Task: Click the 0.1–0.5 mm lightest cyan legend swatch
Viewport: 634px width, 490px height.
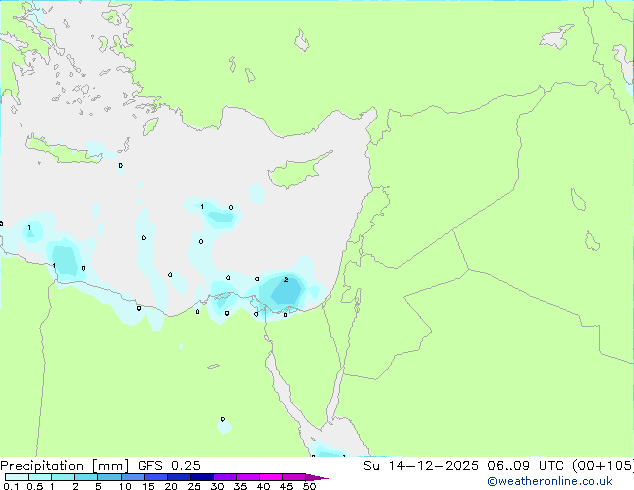Action: (17, 477)
